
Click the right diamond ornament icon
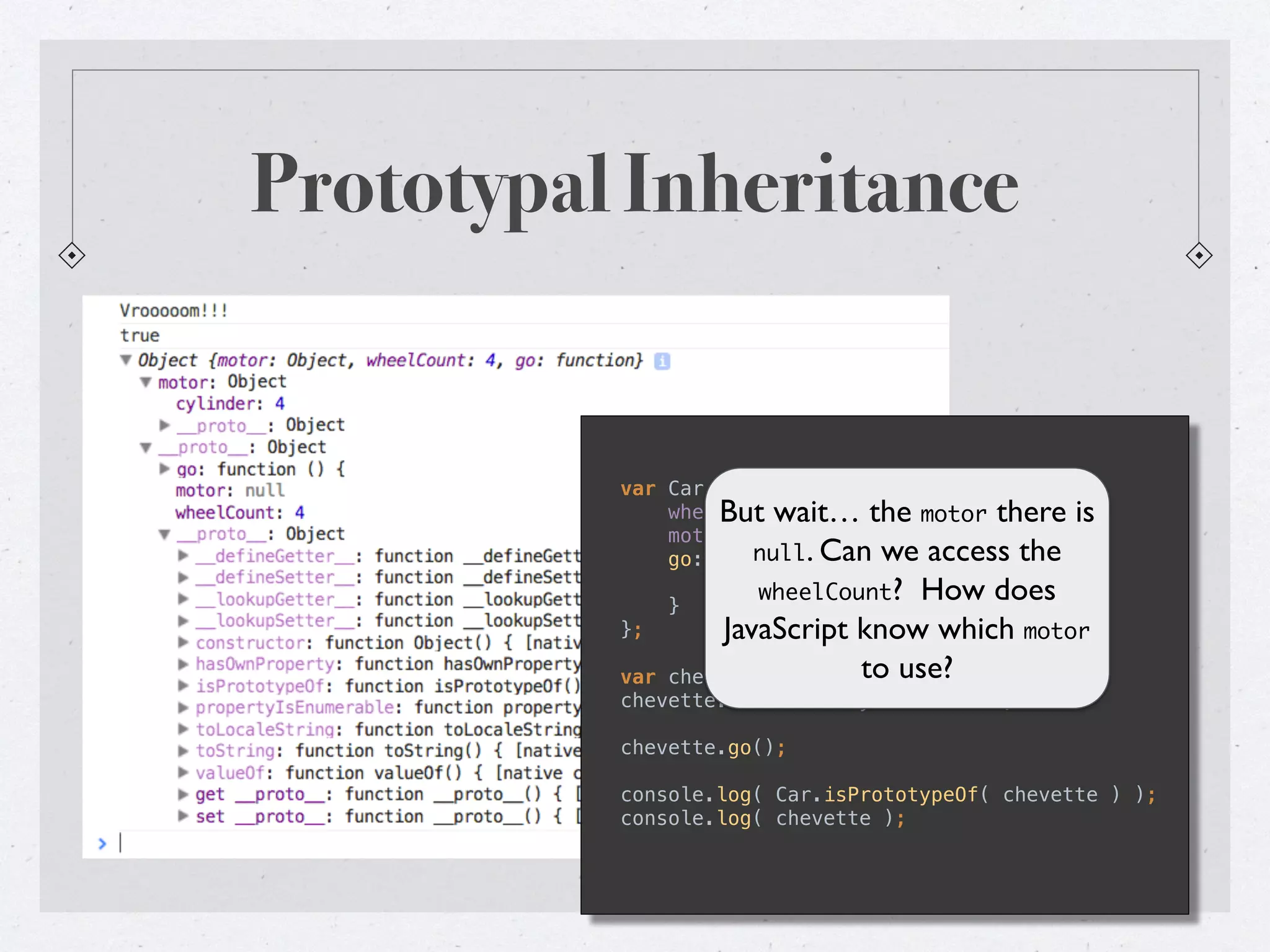(1199, 255)
